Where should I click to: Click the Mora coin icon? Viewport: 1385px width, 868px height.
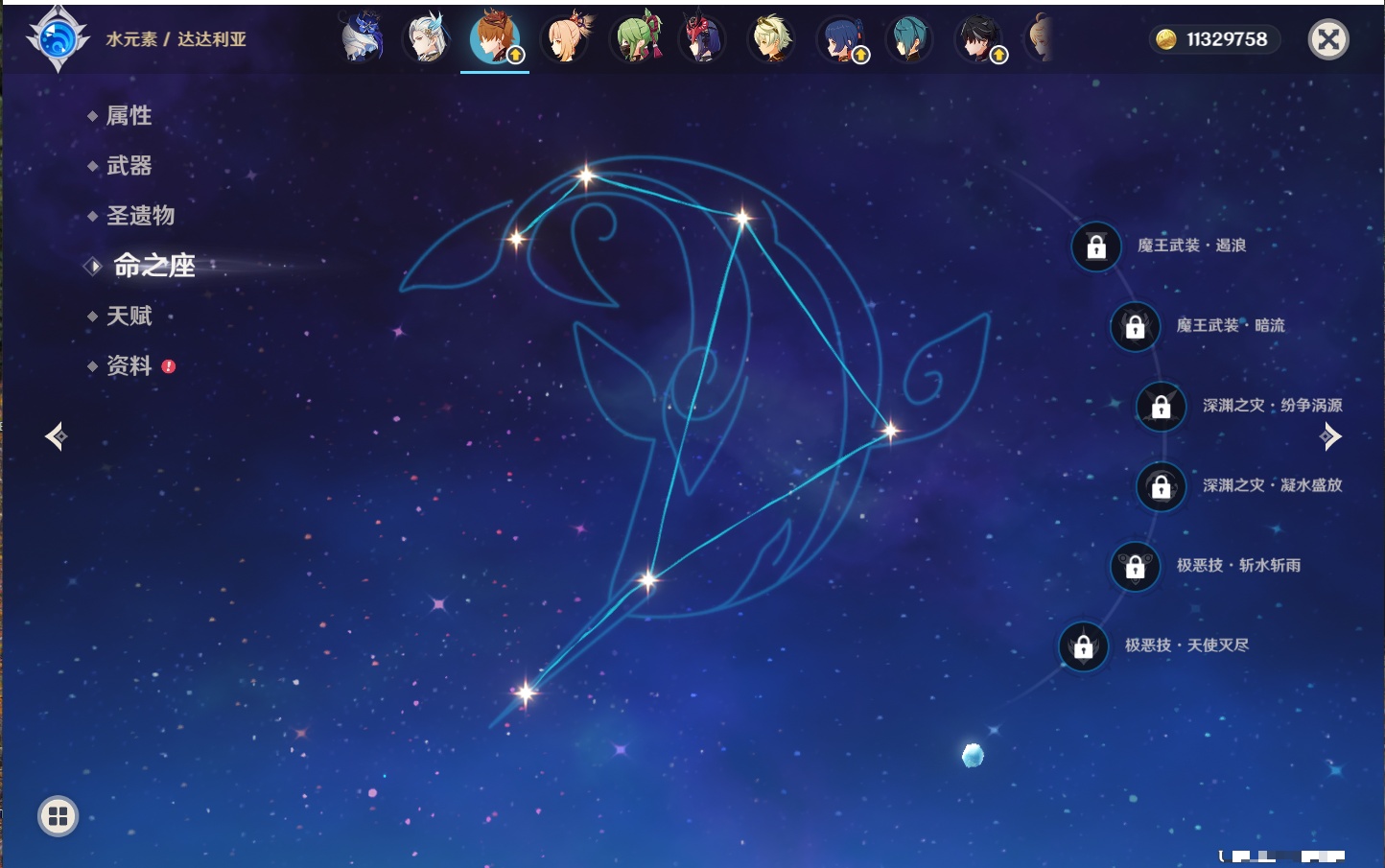pos(1165,39)
